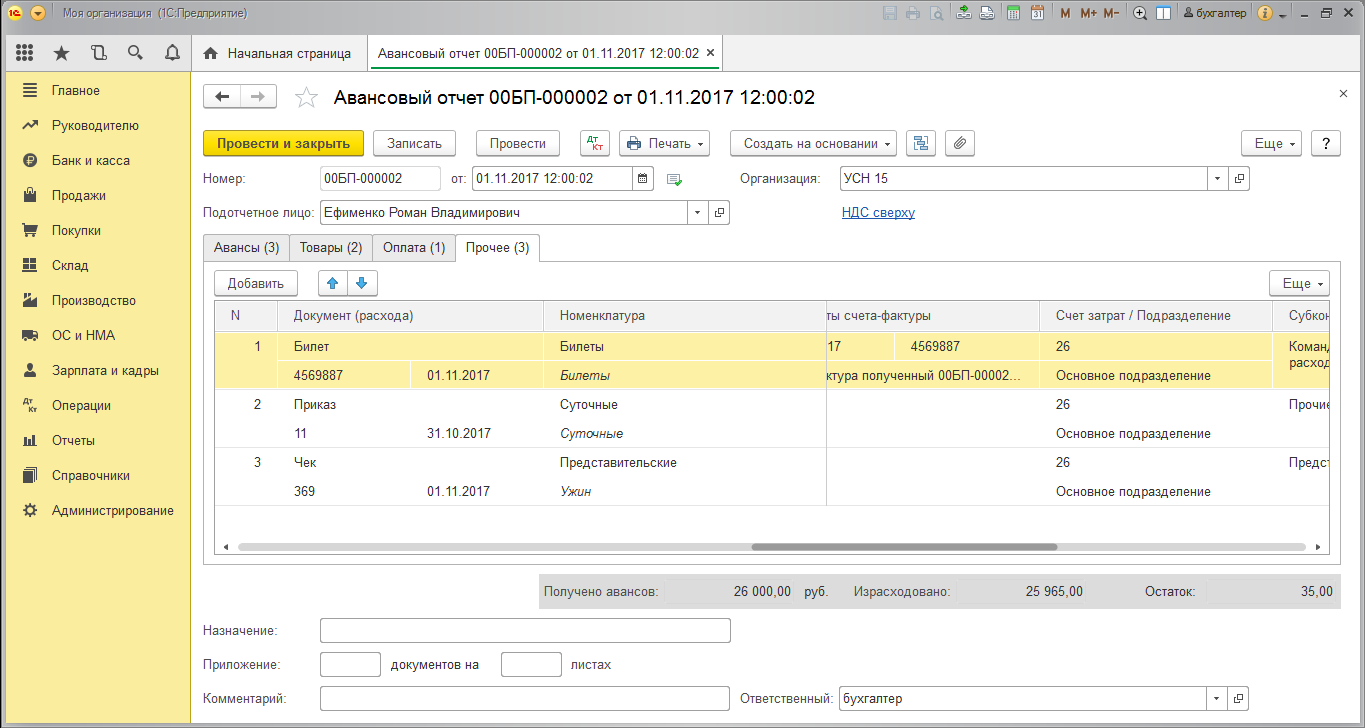Open document structure/related documents icon
Image resolution: width=1365 pixels, height=728 pixels.
point(920,143)
